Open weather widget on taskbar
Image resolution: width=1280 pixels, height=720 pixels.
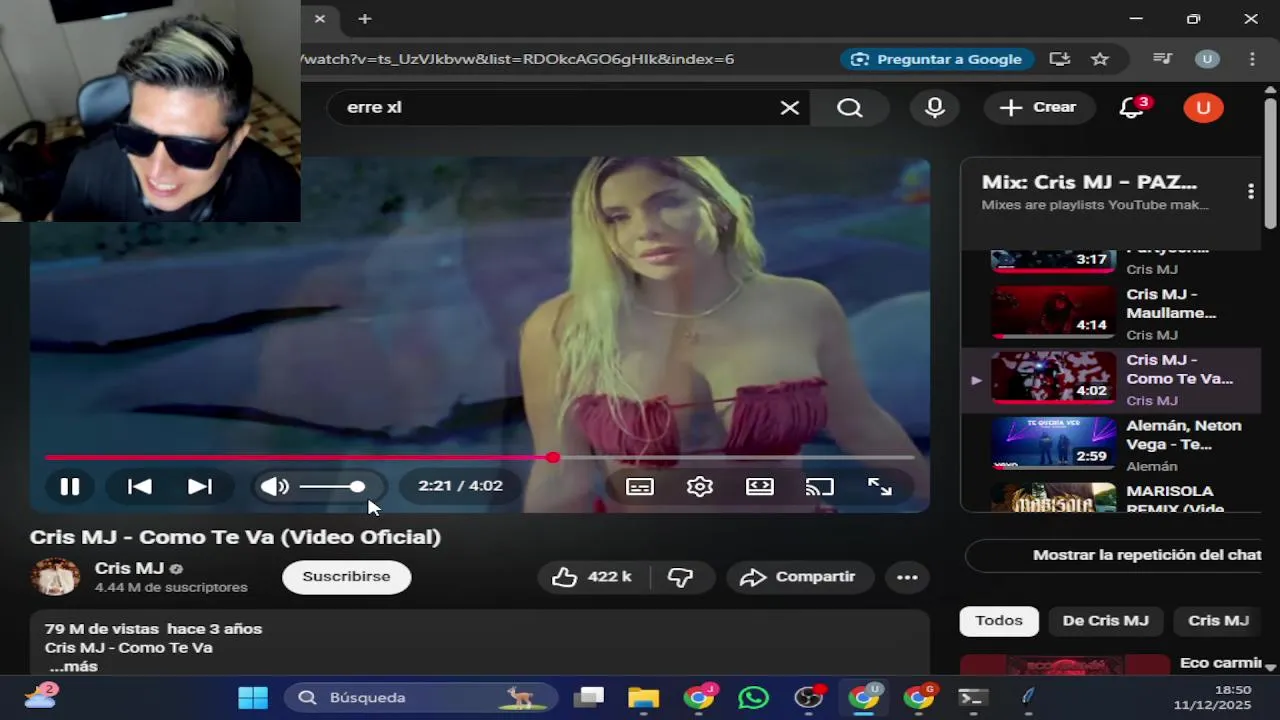coord(40,697)
